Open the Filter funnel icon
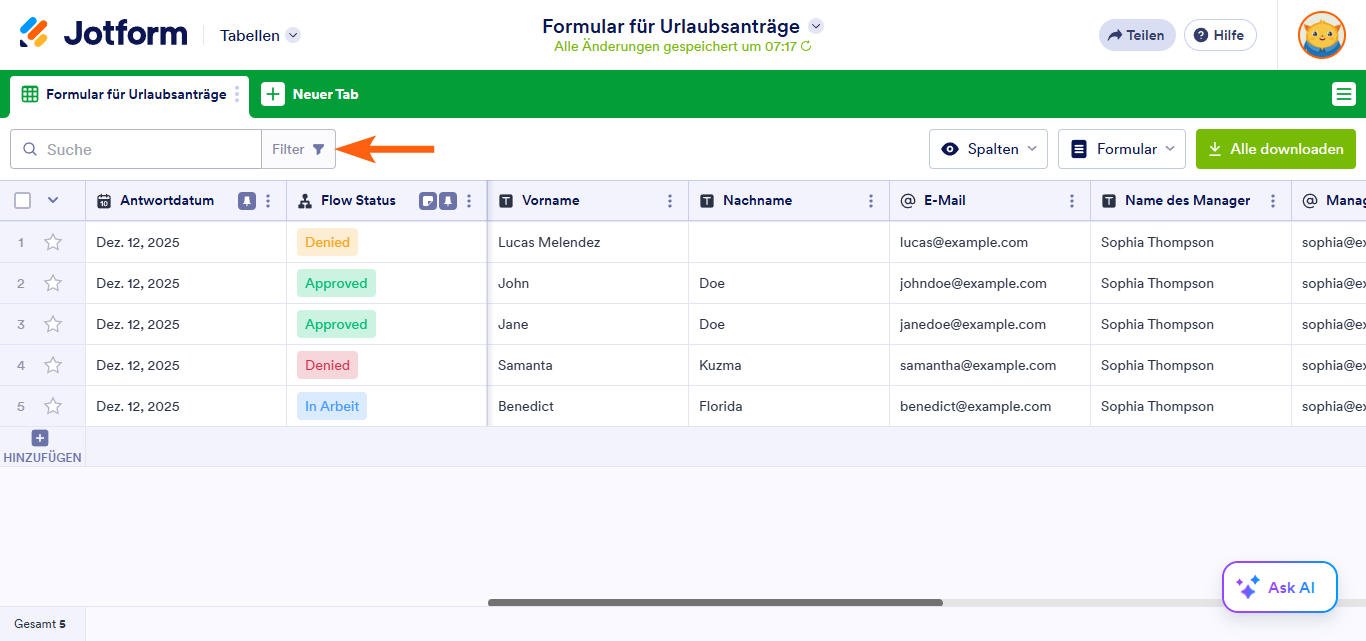This screenshot has width=1366, height=641. (x=318, y=148)
